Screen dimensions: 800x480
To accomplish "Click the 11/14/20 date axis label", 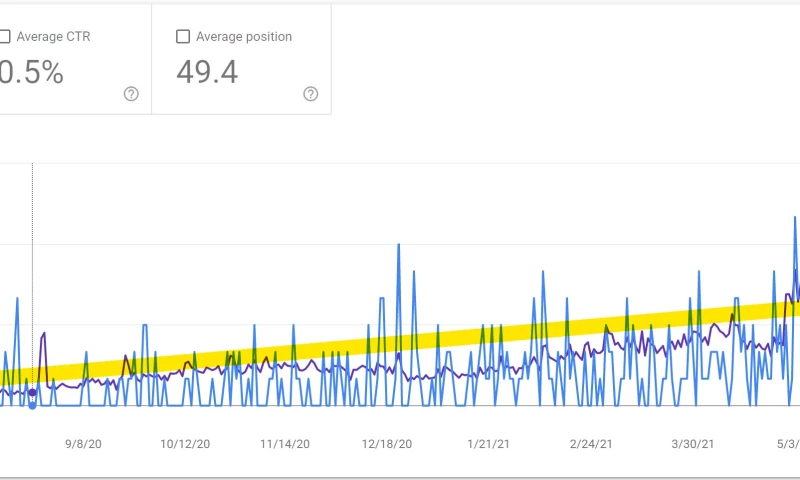I will (285, 443).
